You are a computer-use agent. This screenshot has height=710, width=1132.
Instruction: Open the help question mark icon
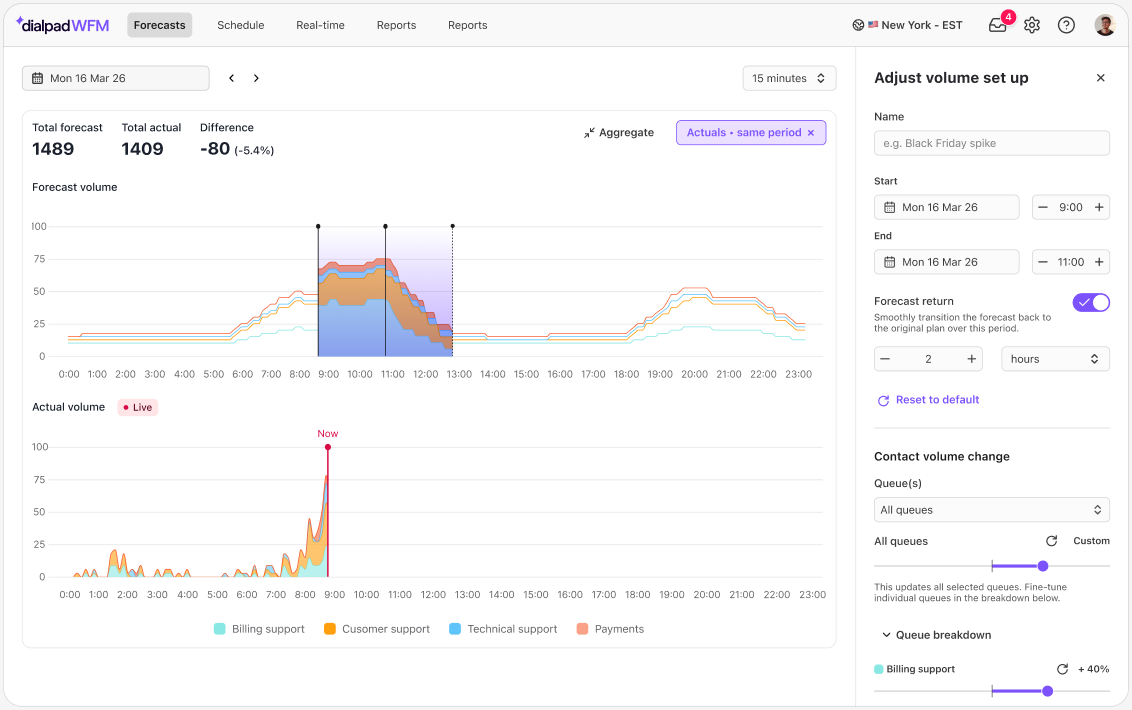coord(1066,25)
